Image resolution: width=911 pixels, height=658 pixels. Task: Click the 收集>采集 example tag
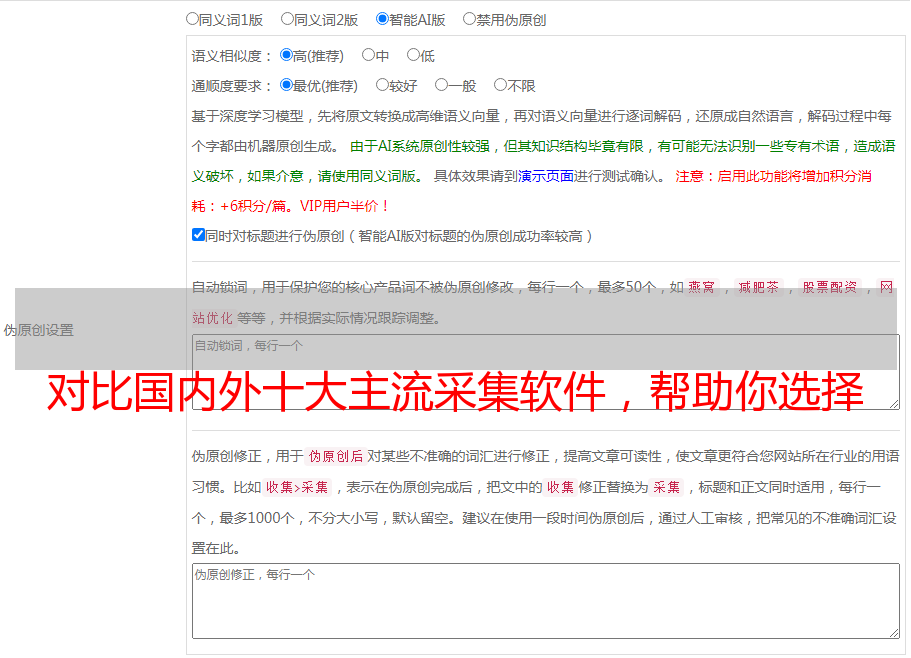pyautogui.click(x=297, y=488)
